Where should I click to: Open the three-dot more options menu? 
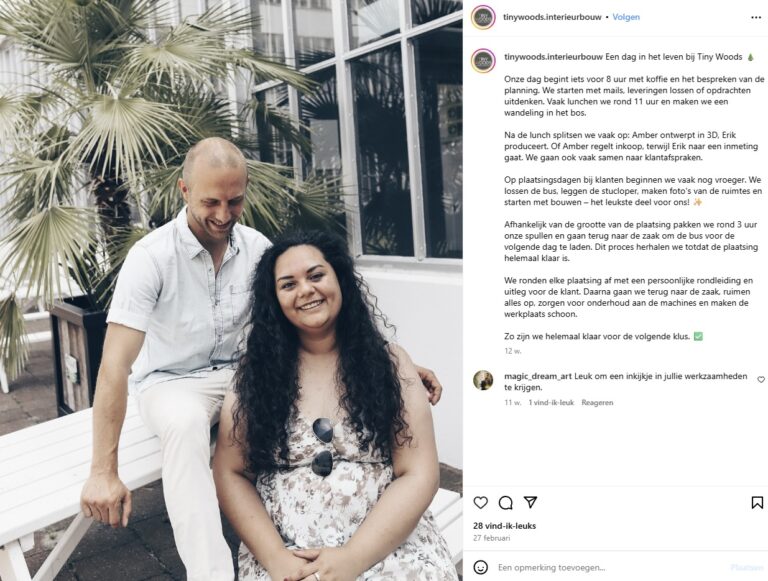pos(756,17)
